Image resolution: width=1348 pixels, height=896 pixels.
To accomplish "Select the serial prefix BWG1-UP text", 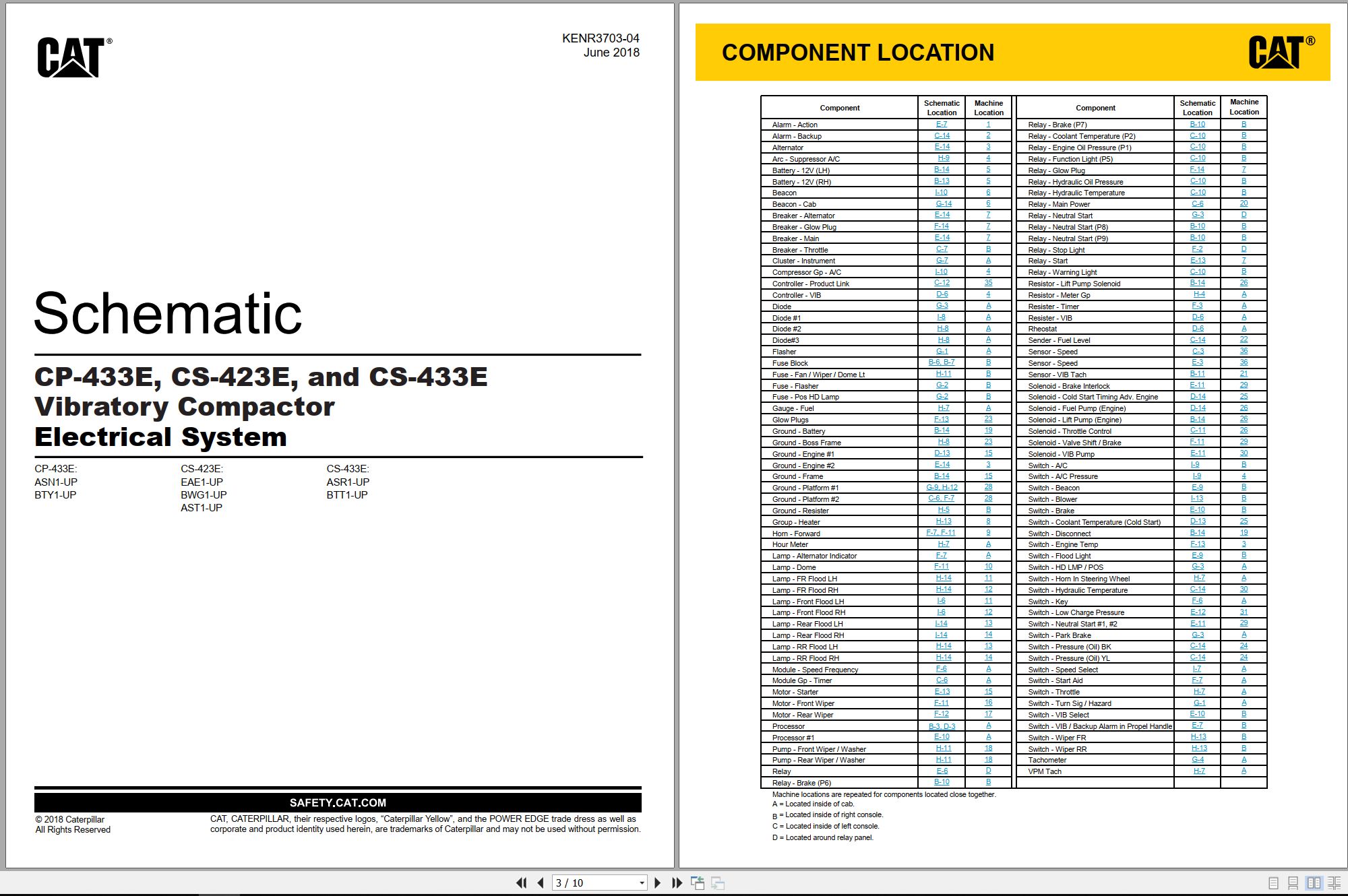I will 204,495.
